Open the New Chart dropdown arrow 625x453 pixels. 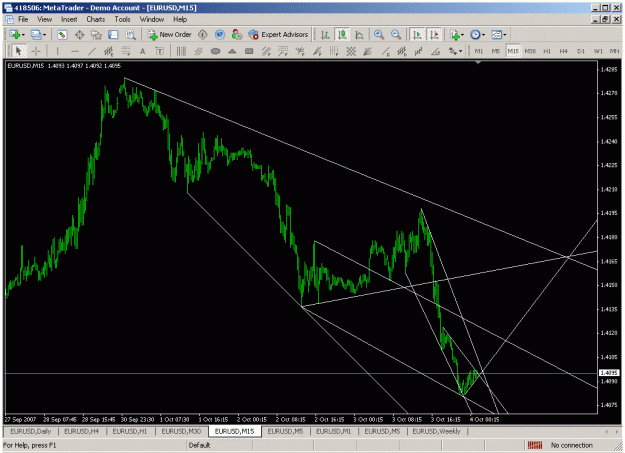[23, 35]
